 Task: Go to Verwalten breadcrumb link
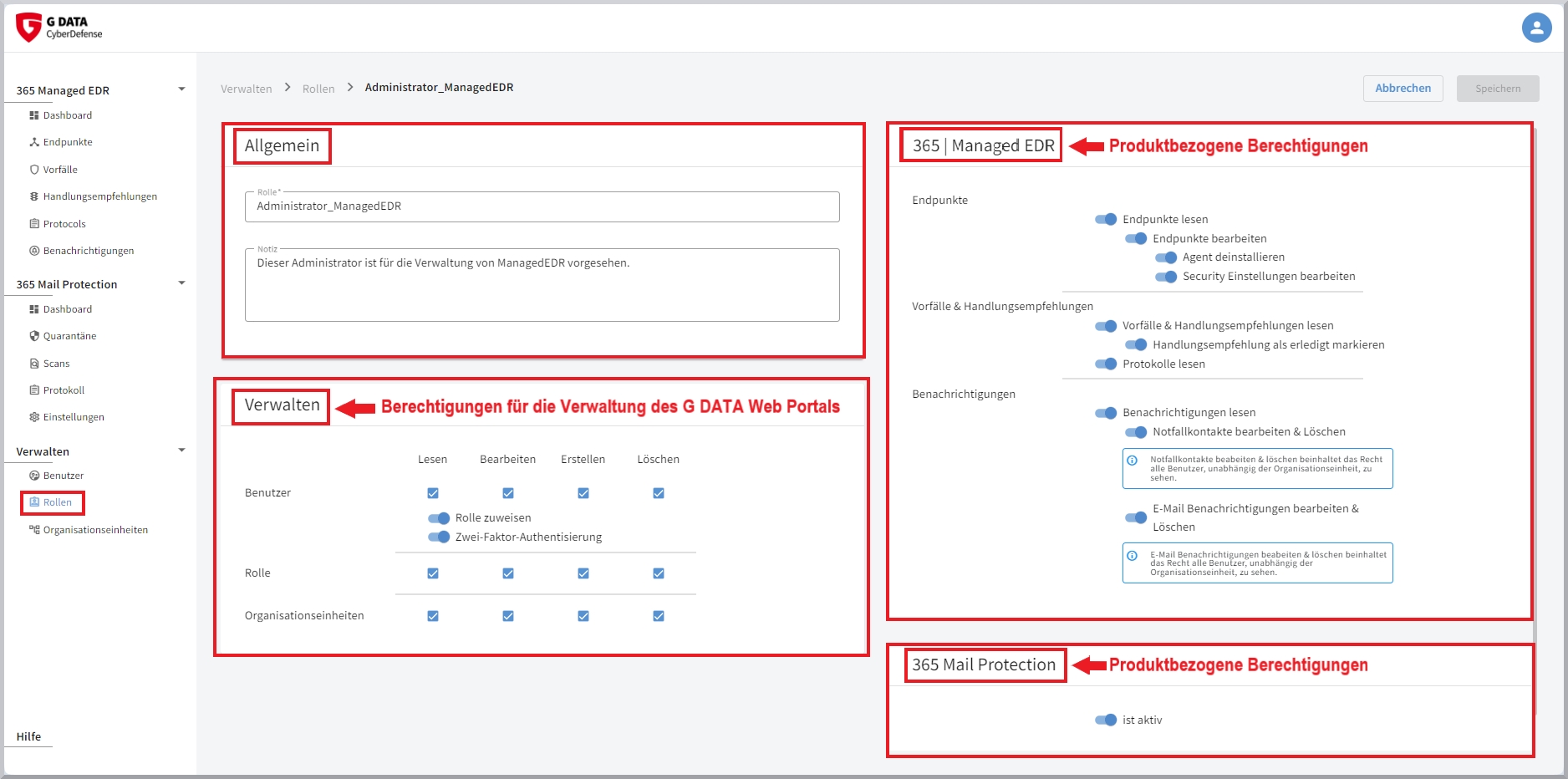[x=247, y=89]
